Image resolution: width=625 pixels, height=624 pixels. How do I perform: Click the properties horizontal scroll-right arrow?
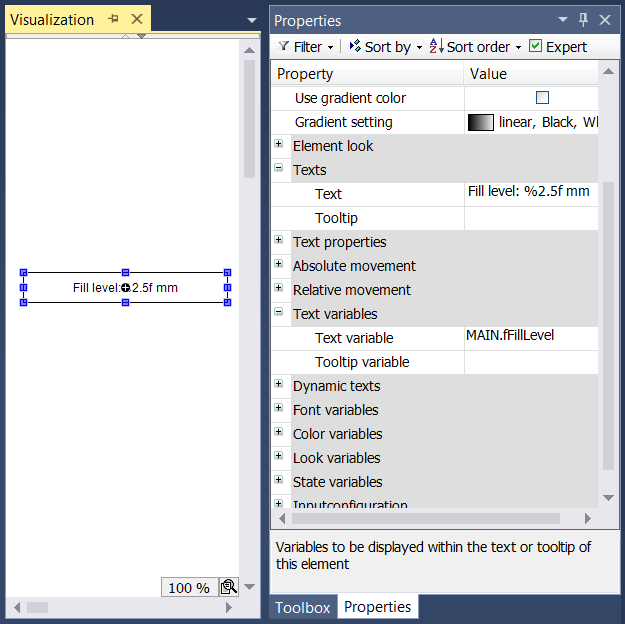pos(588,518)
